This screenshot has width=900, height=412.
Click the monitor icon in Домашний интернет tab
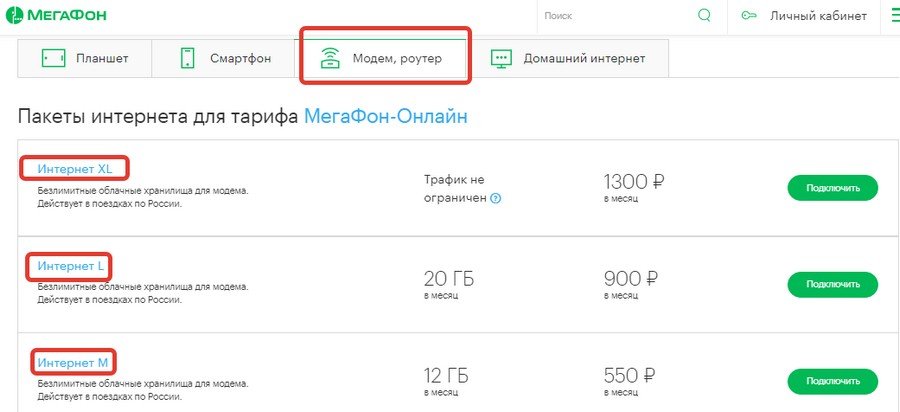502,58
